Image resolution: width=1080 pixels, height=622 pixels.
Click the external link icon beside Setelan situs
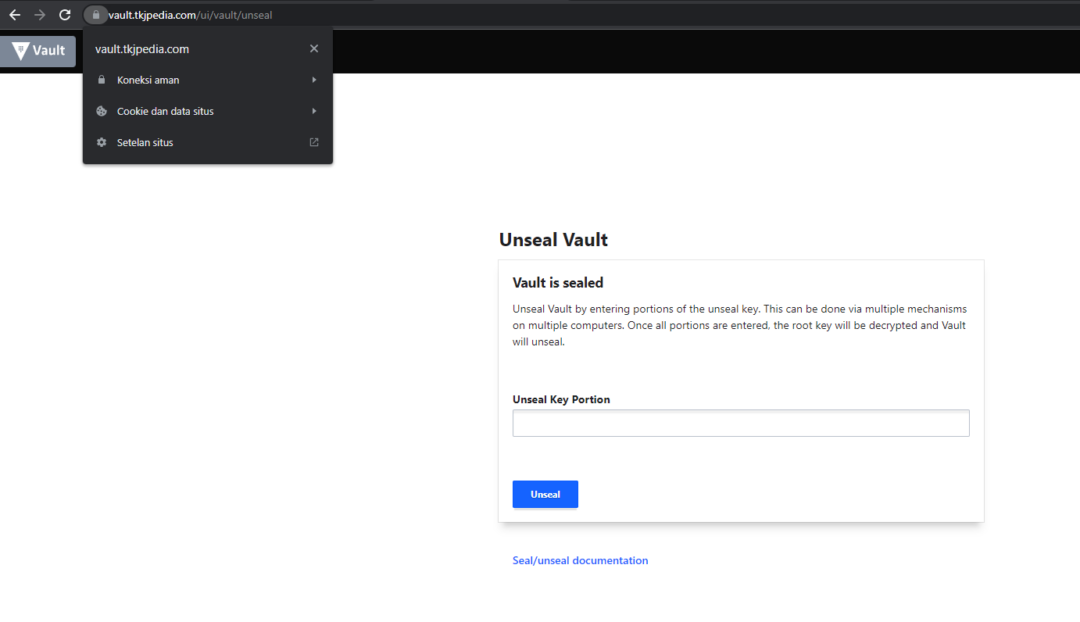[313, 142]
